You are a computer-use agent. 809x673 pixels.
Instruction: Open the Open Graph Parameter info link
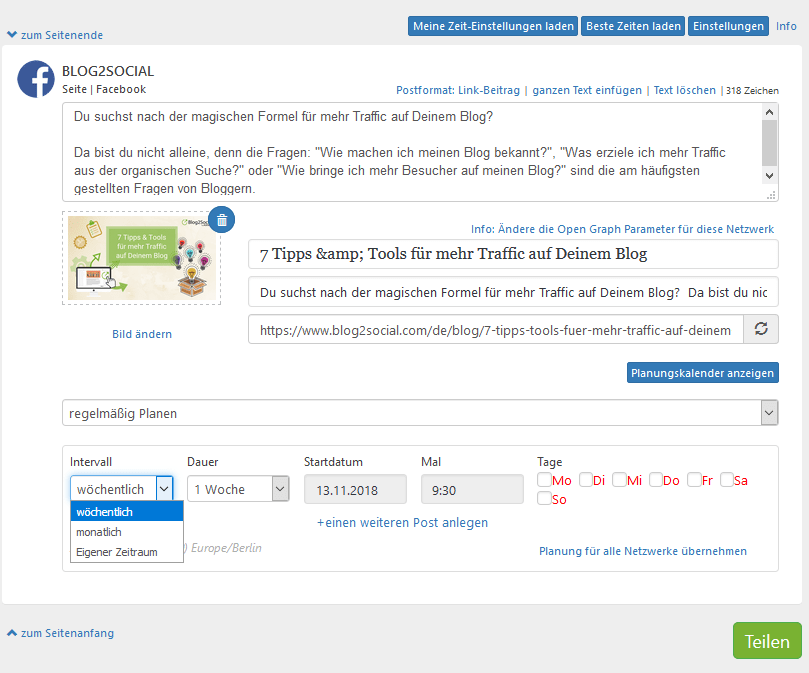tap(622, 229)
